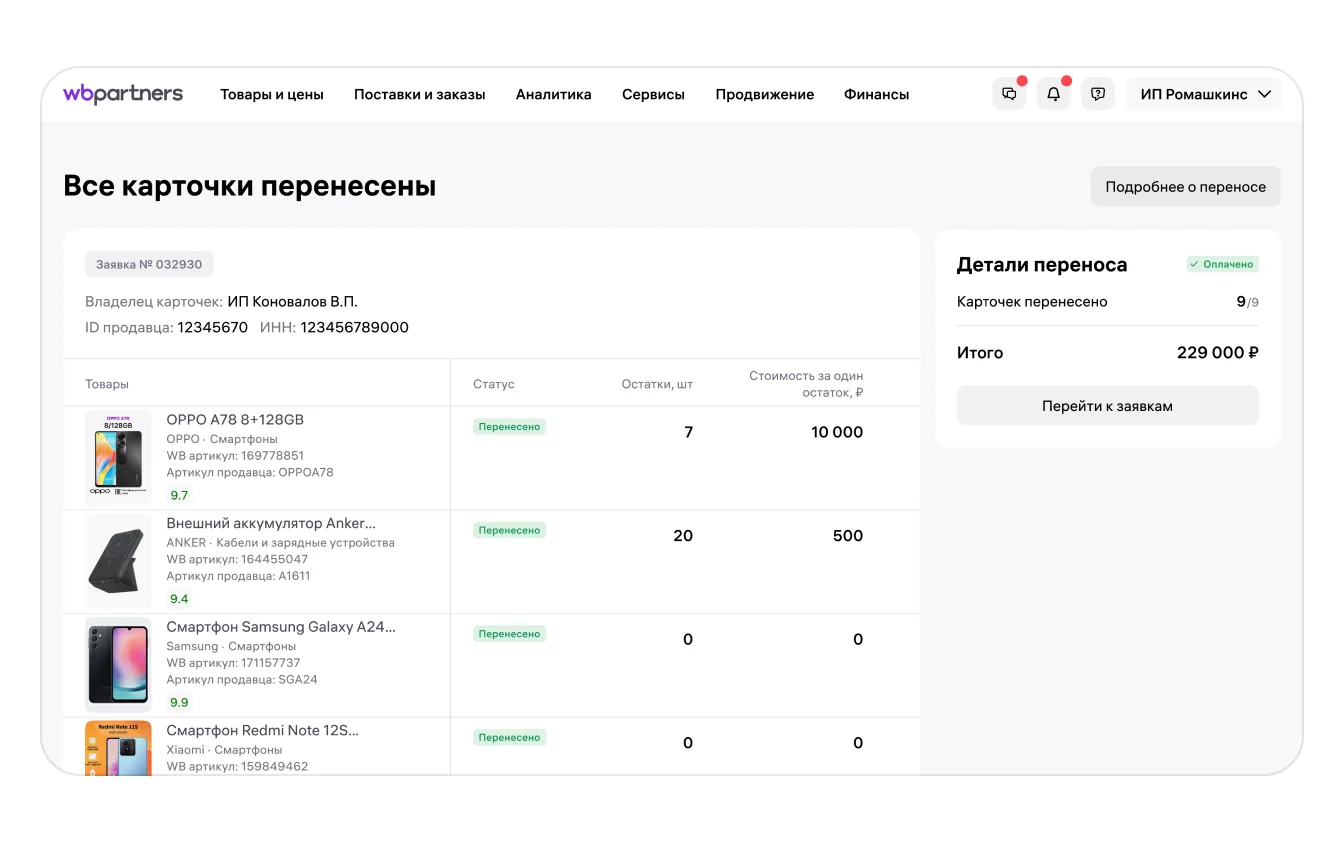Open the Аналитика menu

tap(554, 95)
